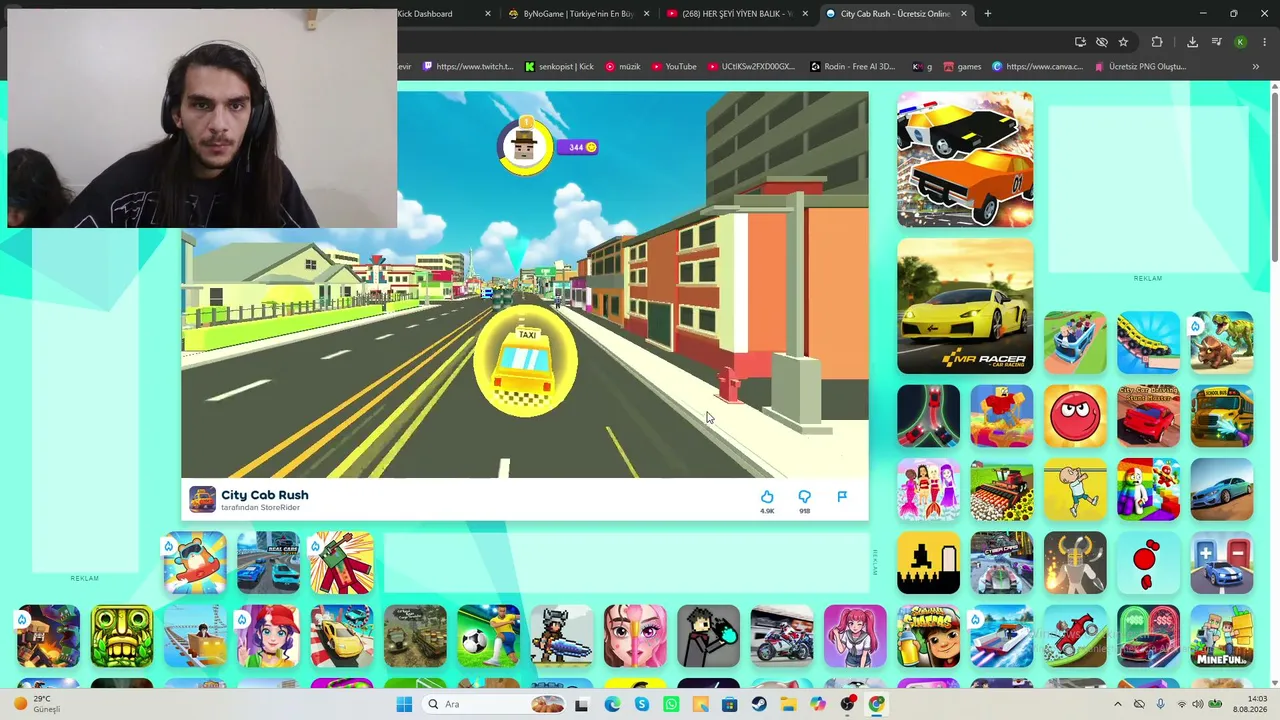Image resolution: width=1280 pixels, height=720 pixels.
Task: Open the Chrome profile avatar
Action: point(1240,42)
